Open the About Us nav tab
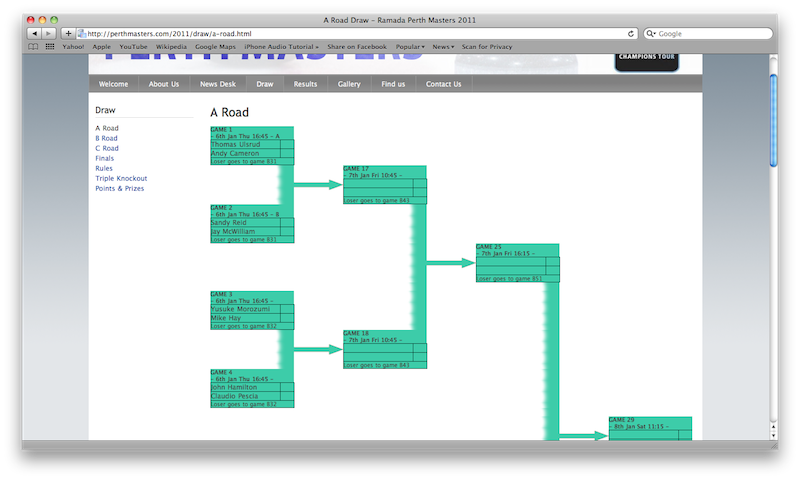The height and width of the screenshot is (480, 800). [x=164, y=84]
